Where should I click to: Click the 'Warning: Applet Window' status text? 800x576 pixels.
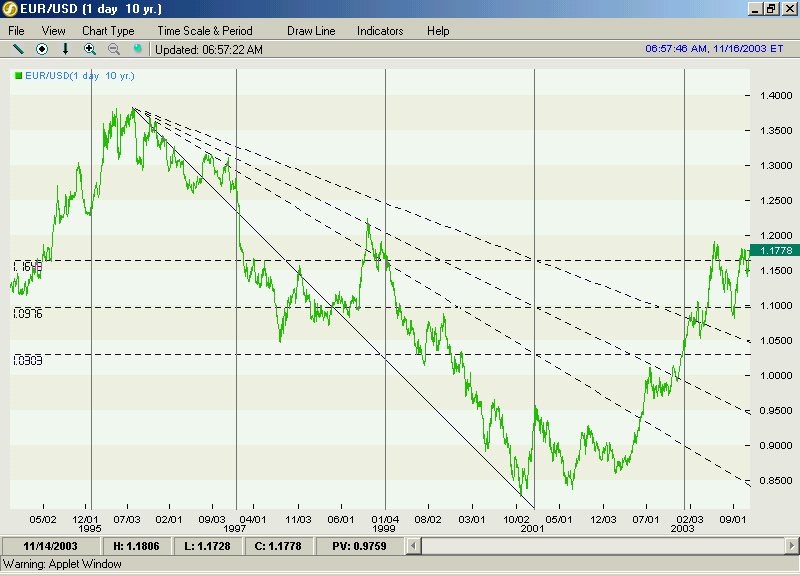(62, 564)
